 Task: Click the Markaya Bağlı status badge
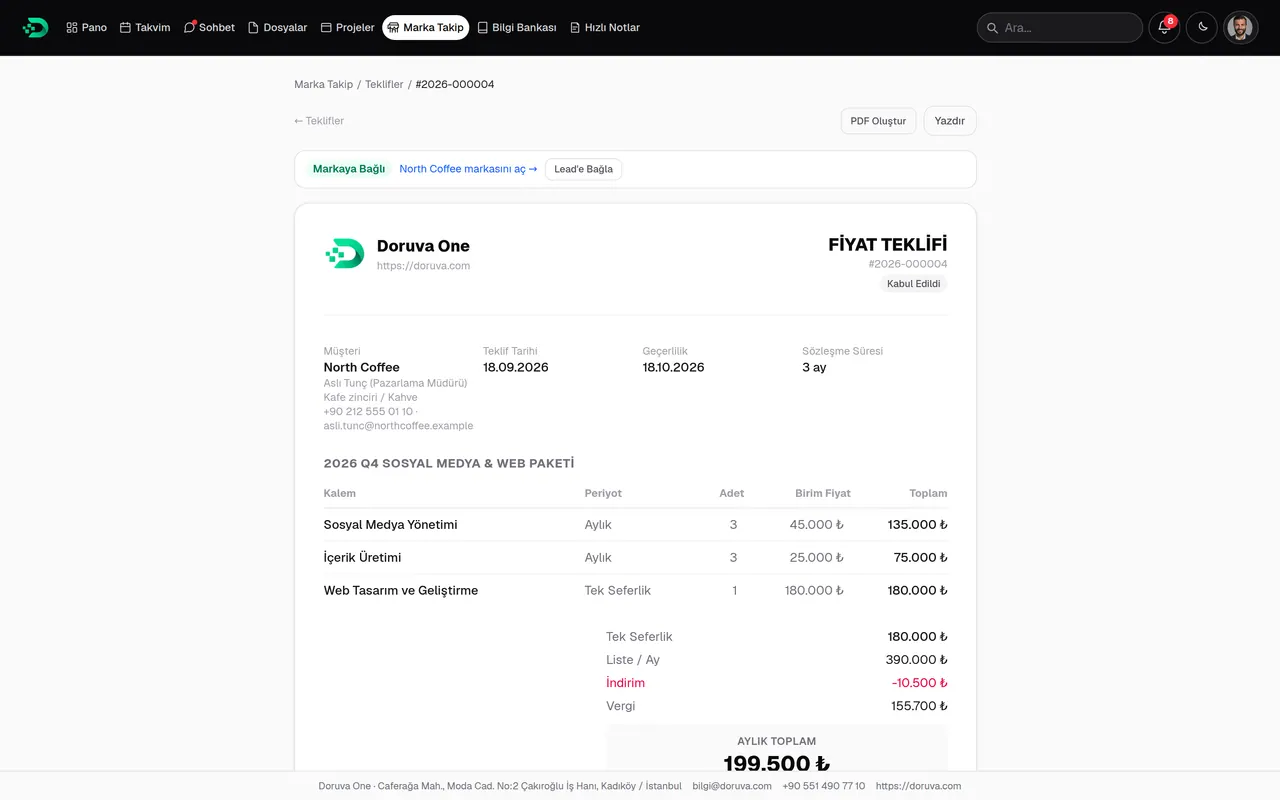point(349,169)
